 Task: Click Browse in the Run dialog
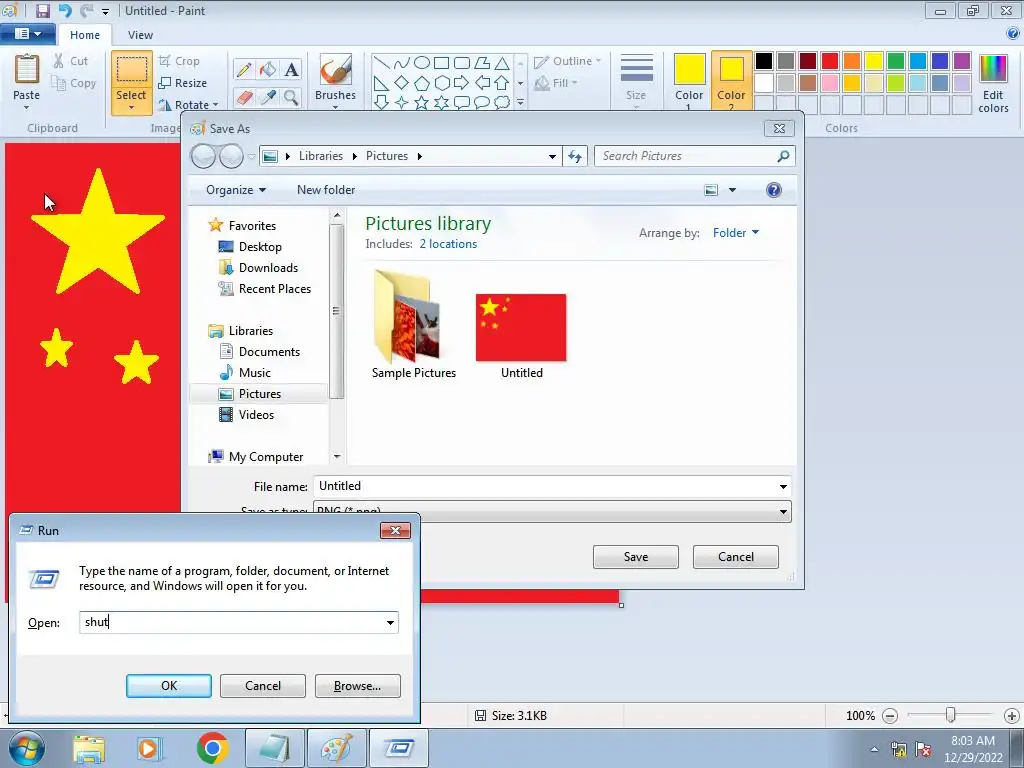click(357, 686)
